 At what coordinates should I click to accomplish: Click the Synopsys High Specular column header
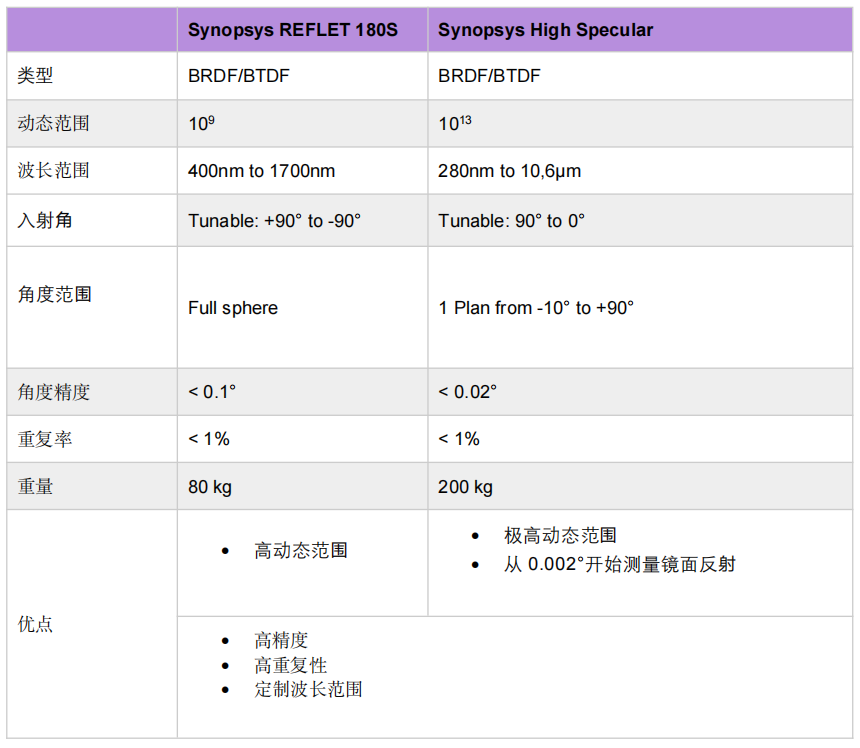545,30
